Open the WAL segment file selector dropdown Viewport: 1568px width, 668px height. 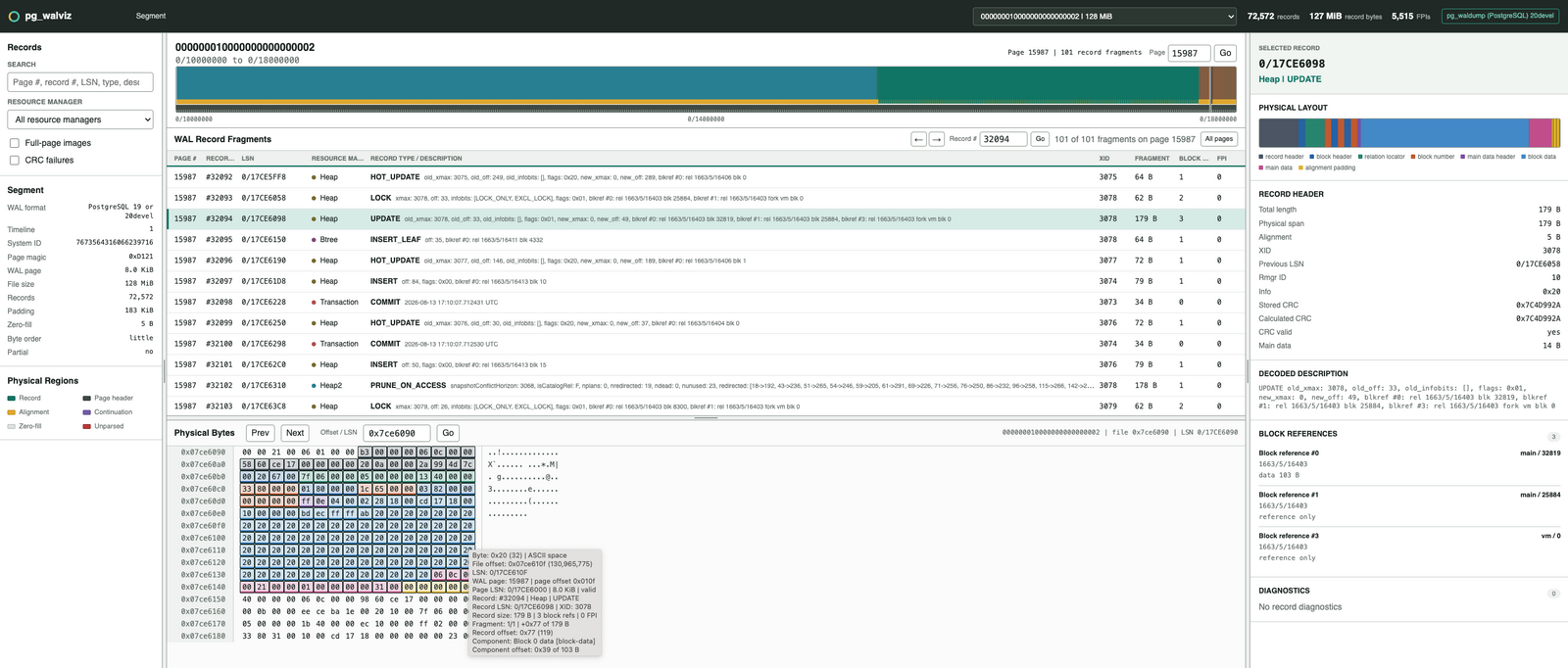pos(1104,17)
